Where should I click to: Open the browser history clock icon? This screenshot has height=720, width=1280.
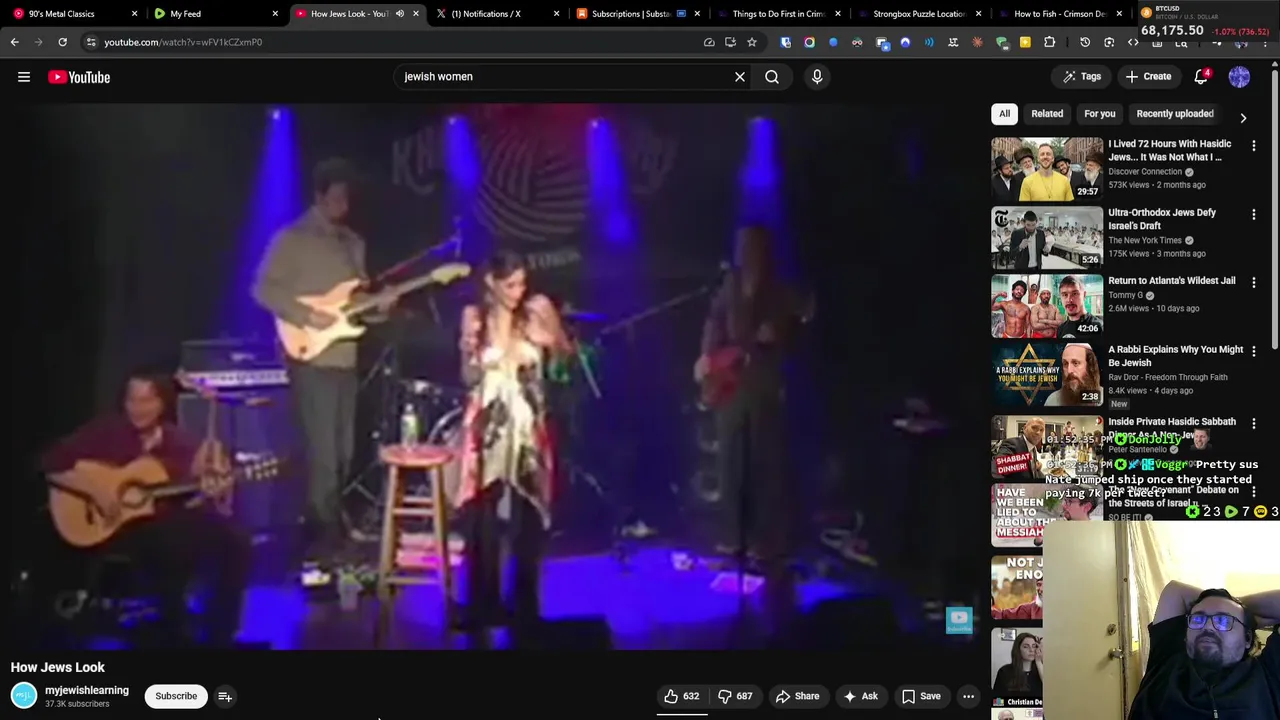1085,42
